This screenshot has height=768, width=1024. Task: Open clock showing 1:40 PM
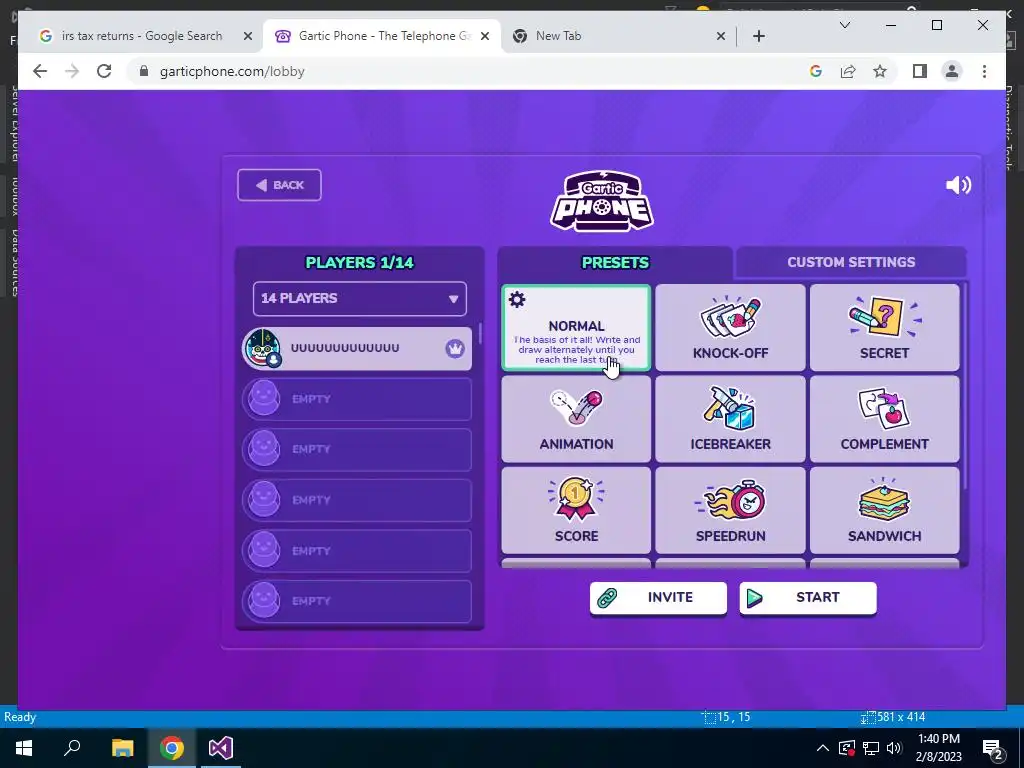coord(938,748)
